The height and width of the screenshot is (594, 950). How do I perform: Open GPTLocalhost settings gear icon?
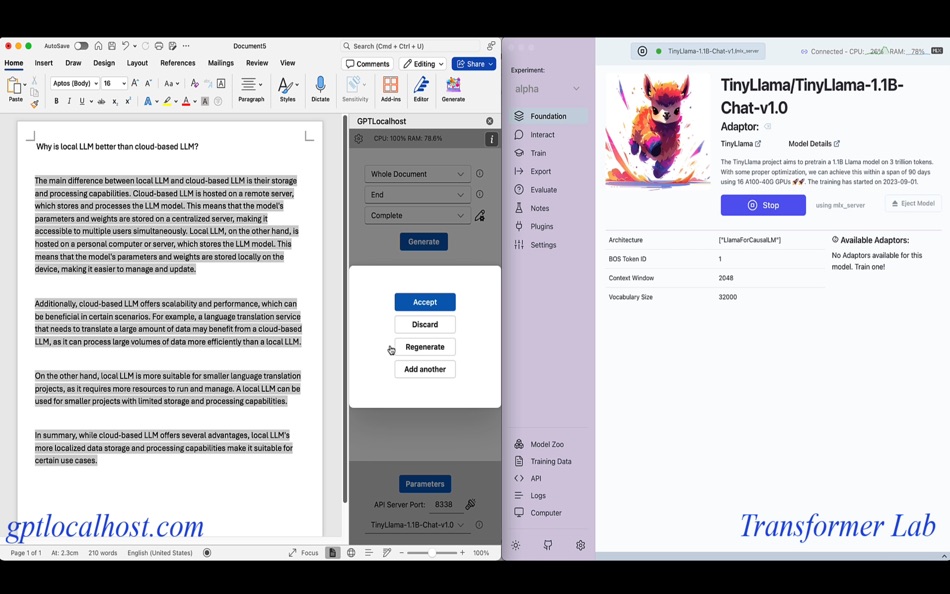[x=359, y=139]
